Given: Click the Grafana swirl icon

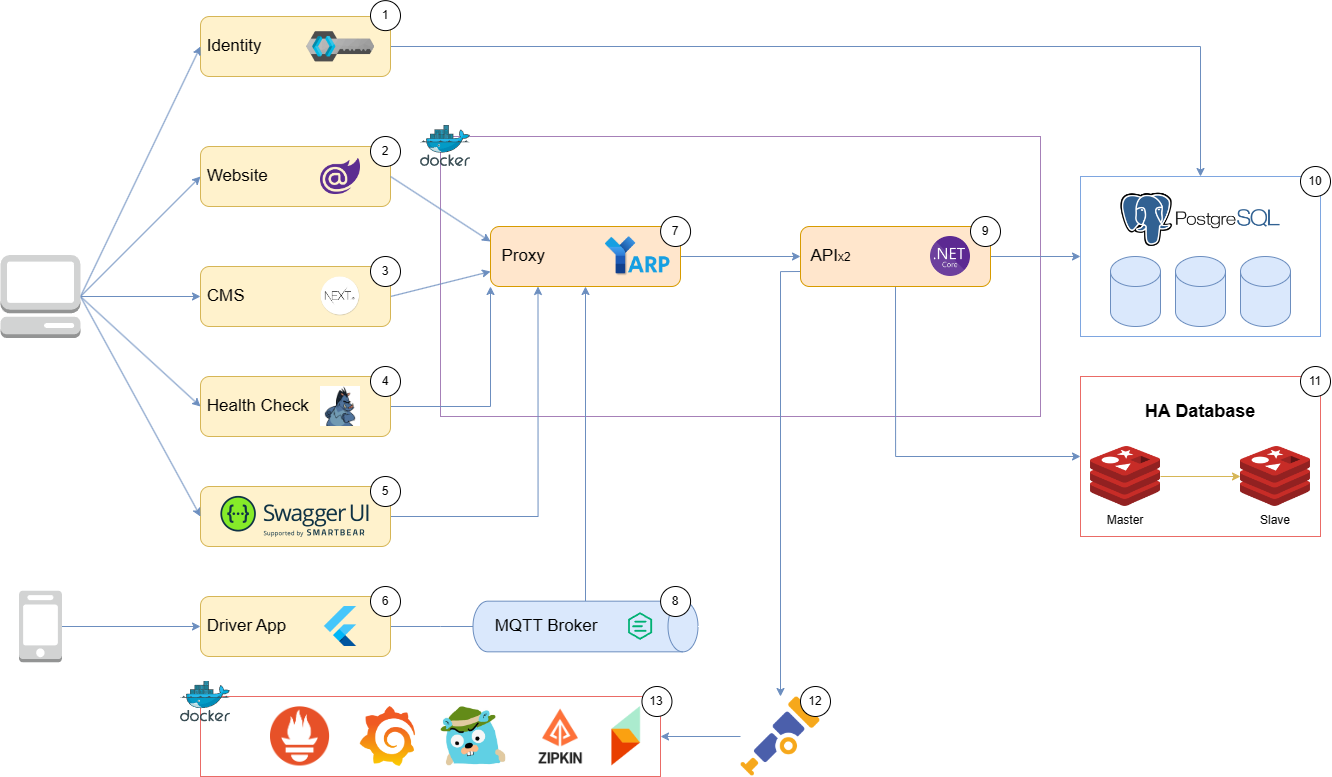Looking at the screenshot, I should (x=387, y=736).
